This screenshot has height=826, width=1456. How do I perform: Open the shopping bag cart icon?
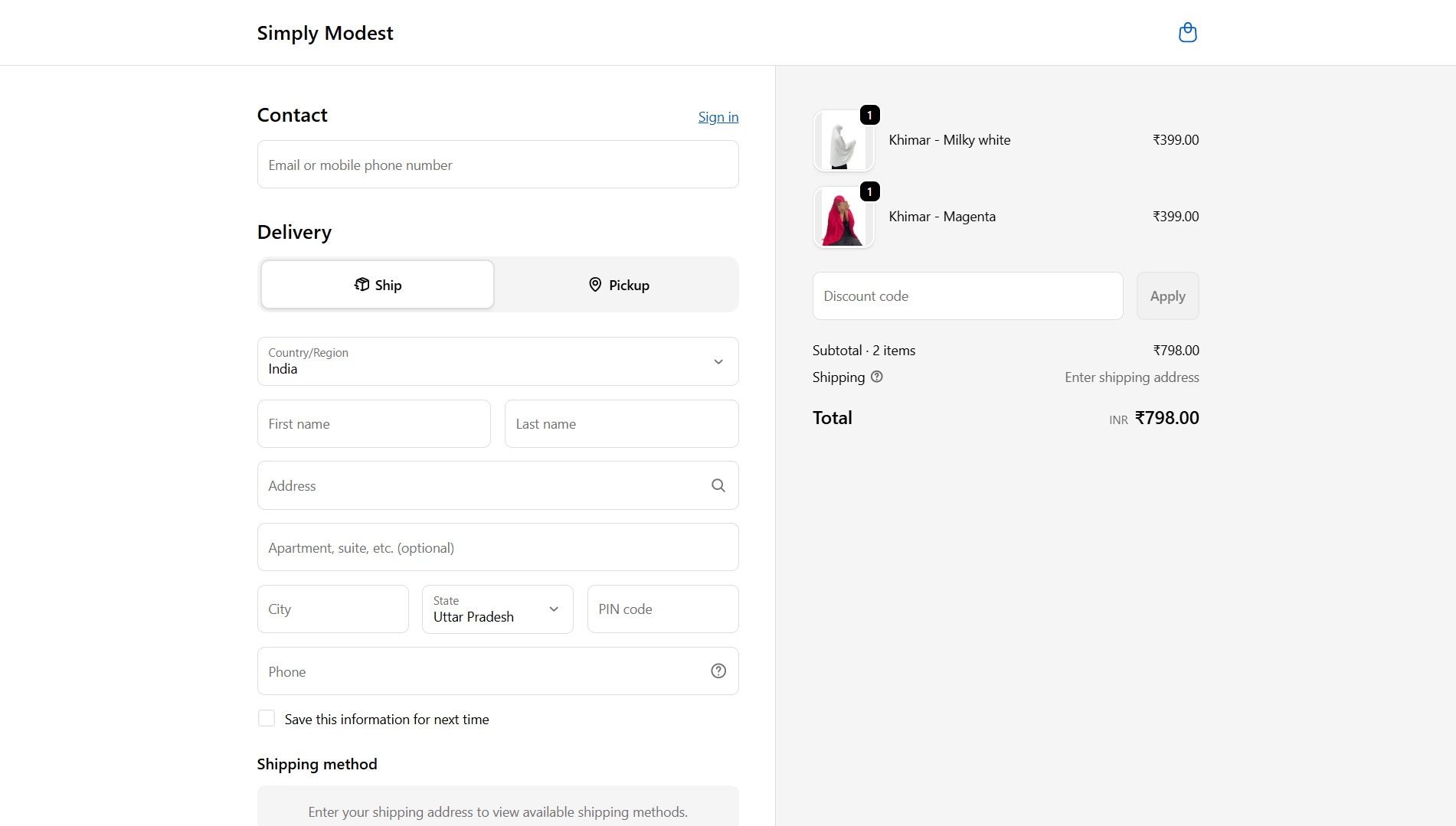[x=1188, y=32]
